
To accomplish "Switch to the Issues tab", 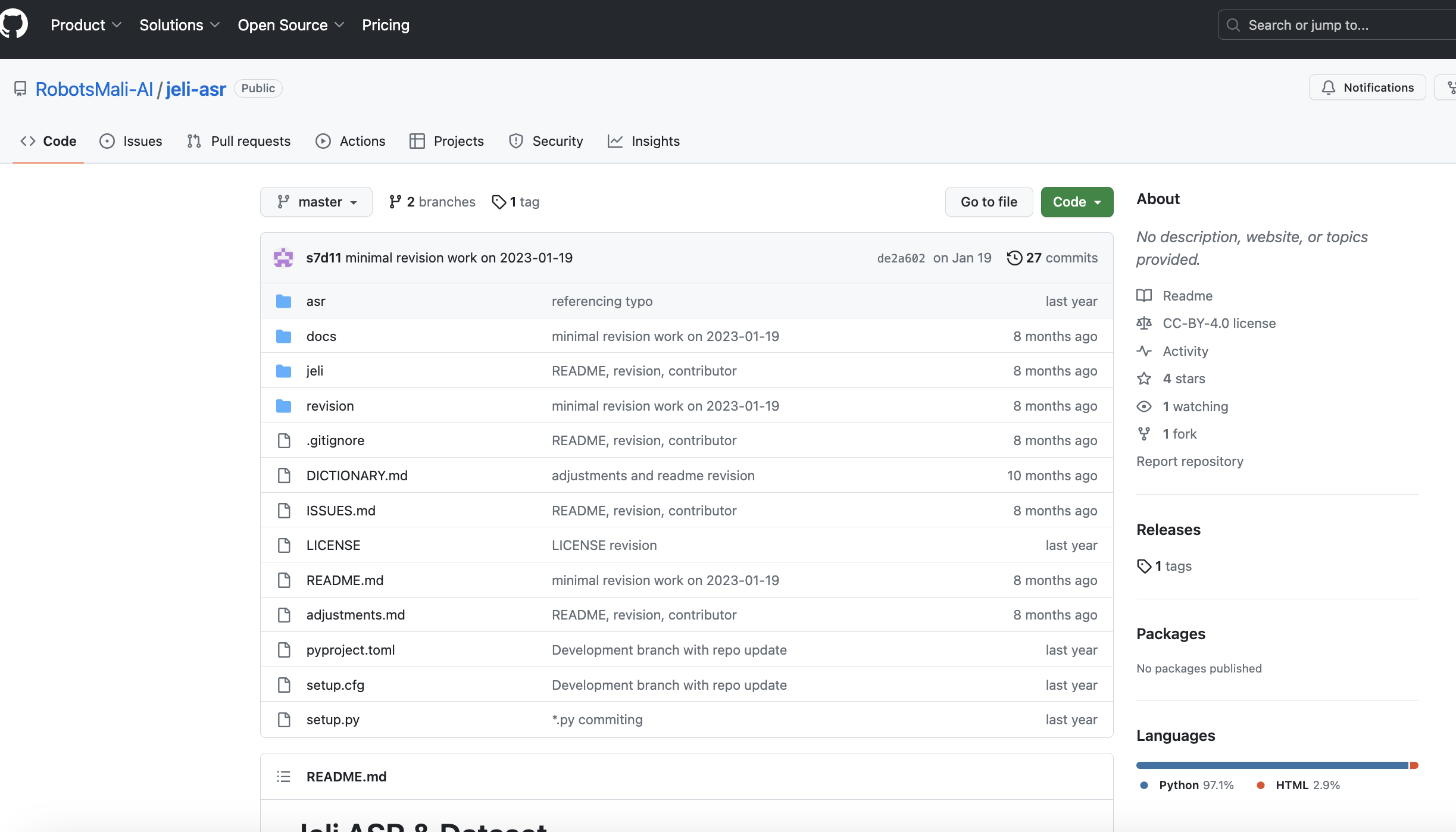I will click(131, 141).
